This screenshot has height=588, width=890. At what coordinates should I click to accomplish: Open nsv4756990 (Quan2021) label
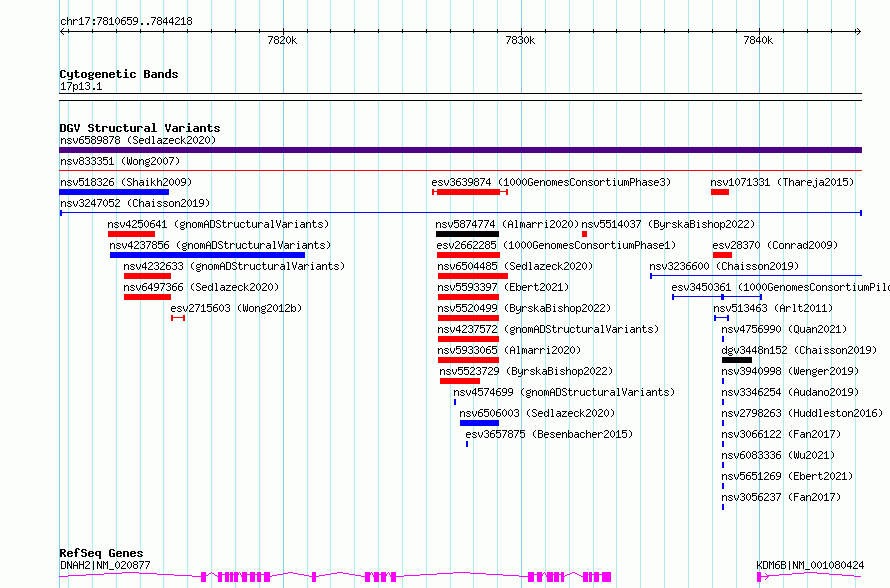click(784, 329)
